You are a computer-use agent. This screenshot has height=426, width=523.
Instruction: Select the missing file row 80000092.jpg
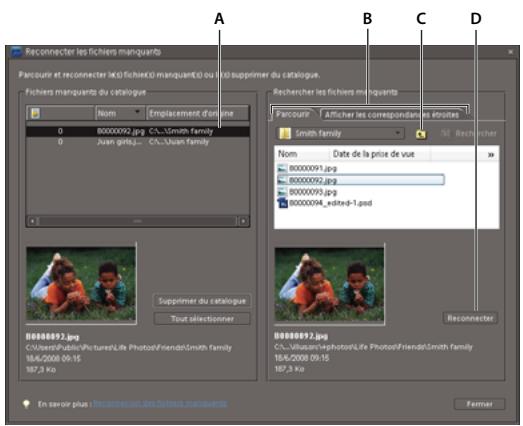coord(138,131)
